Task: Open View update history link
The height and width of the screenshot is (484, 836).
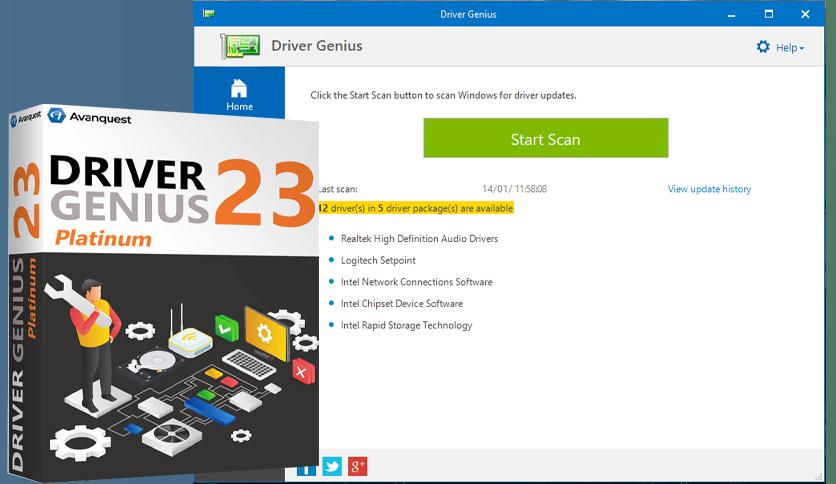Action: (709, 189)
